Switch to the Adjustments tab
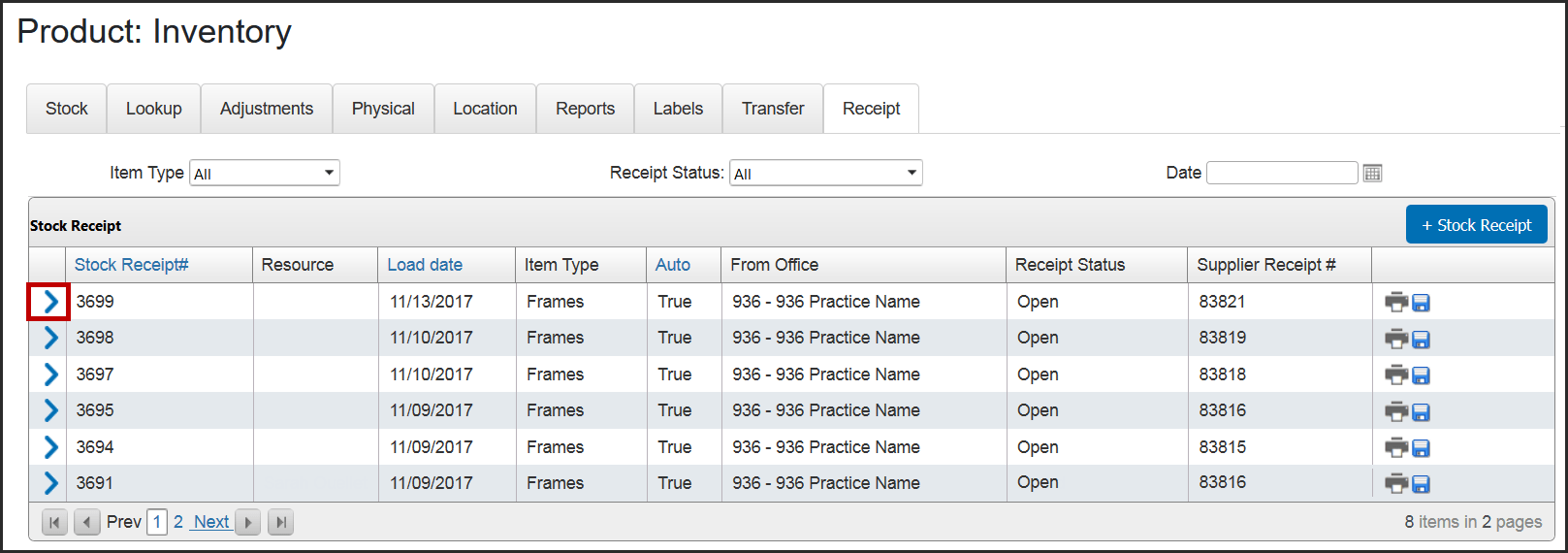Image resolution: width=1568 pixels, height=553 pixels. coord(267,109)
